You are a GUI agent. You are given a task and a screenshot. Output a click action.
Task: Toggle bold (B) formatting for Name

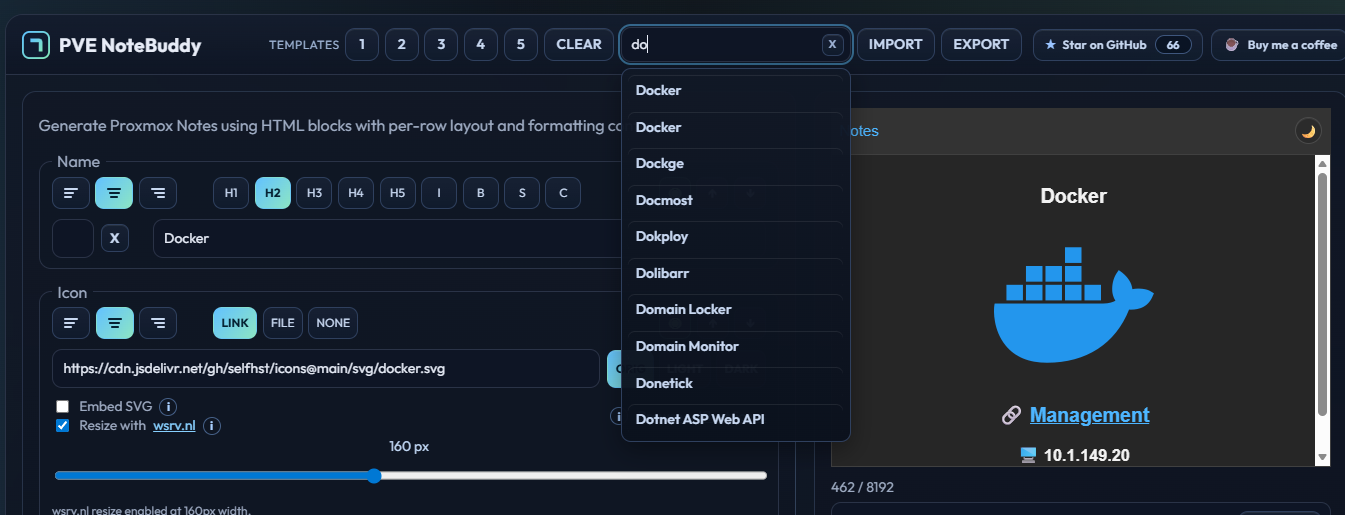coord(480,192)
